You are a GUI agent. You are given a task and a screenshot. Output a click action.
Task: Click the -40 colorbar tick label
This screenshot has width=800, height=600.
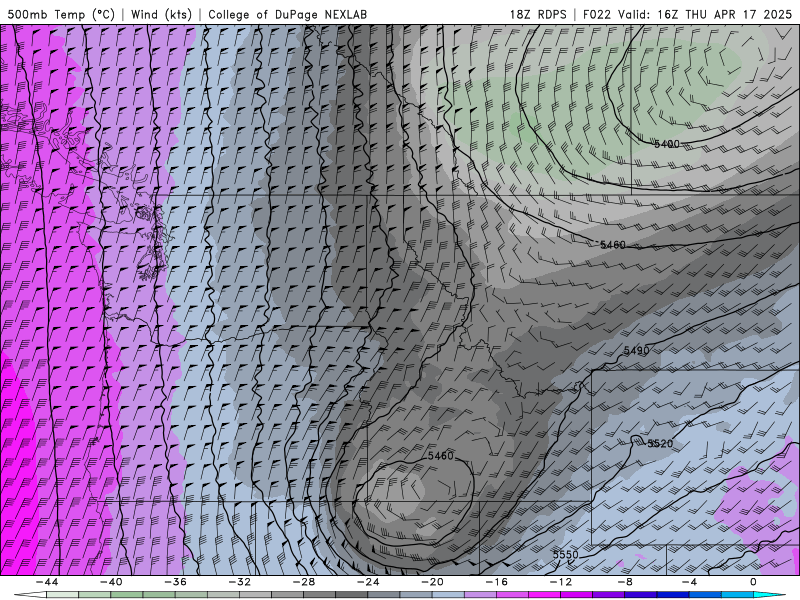click(111, 582)
